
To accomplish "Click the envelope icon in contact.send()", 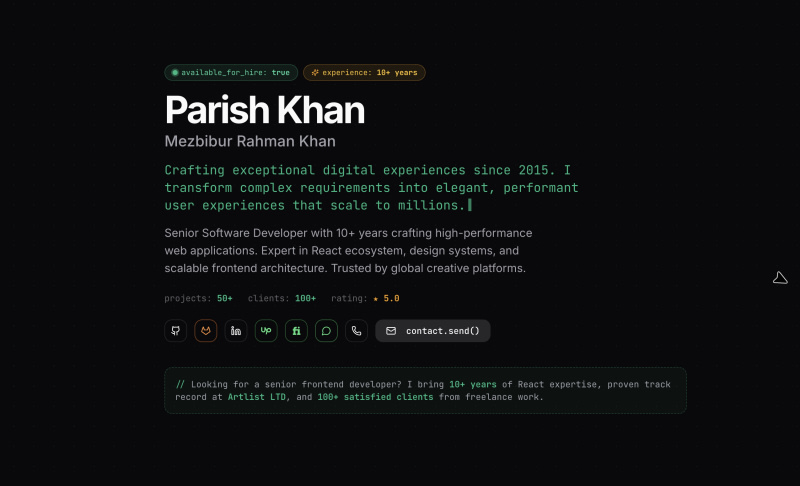I will (x=391, y=330).
